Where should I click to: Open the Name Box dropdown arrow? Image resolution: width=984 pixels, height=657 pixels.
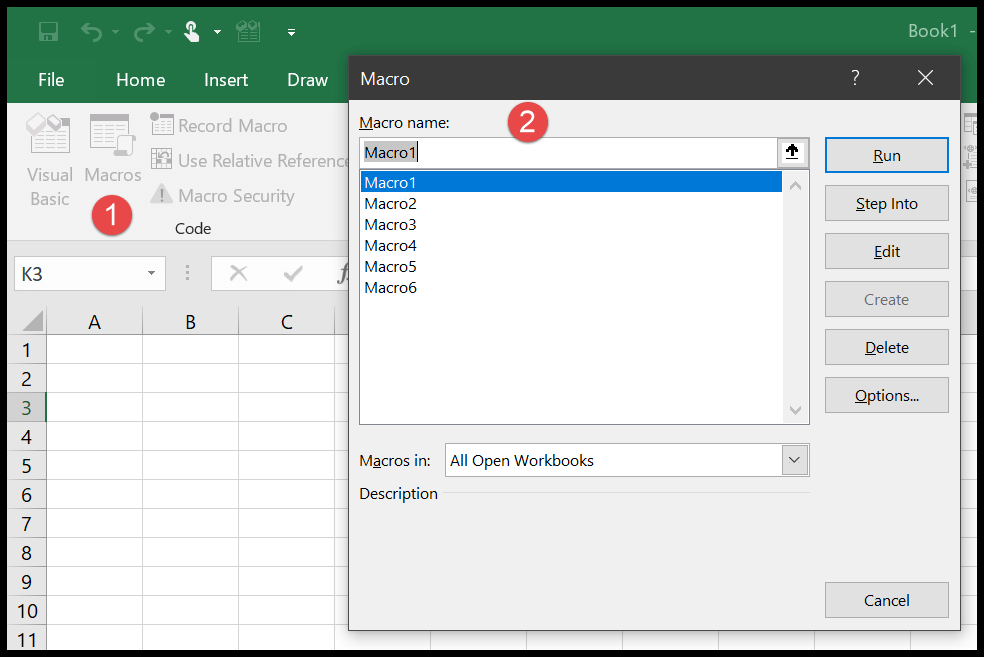point(151,273)
